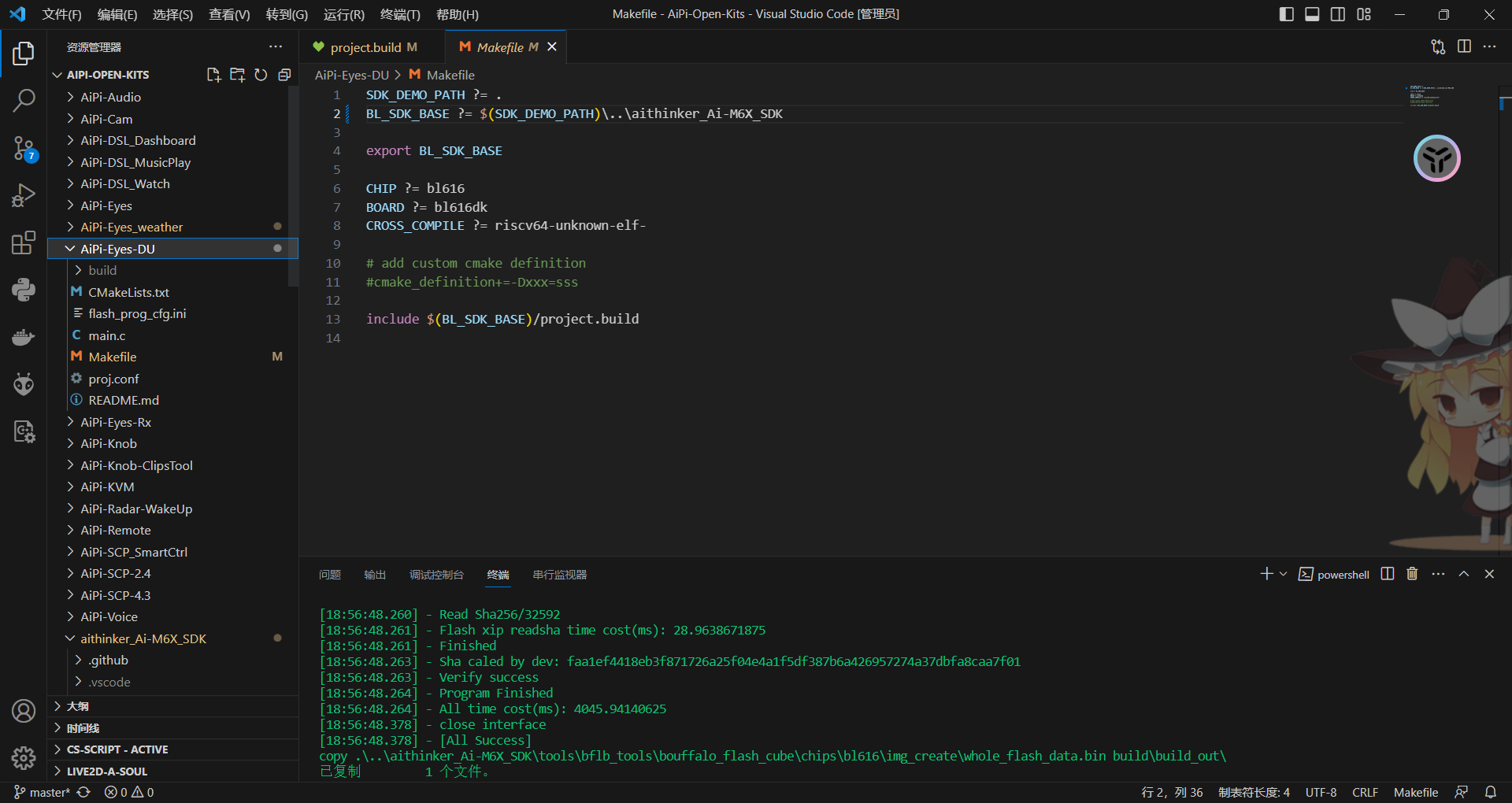Click the notifications bell in status bar
Viewport: 1512px width, 803px height.
pos(1491,792)
